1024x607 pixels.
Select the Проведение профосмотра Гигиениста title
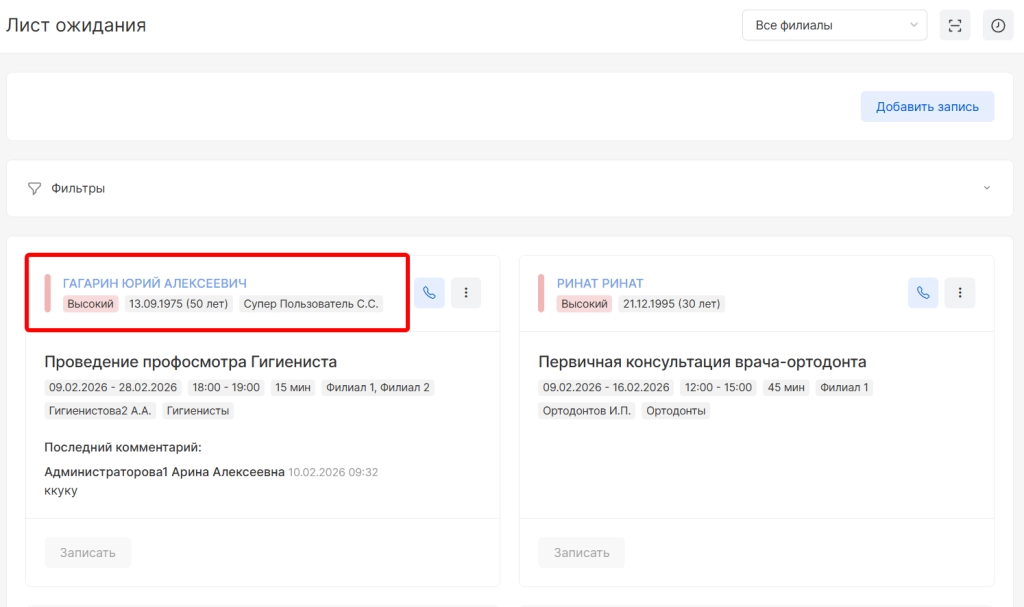tap(191, 361)
